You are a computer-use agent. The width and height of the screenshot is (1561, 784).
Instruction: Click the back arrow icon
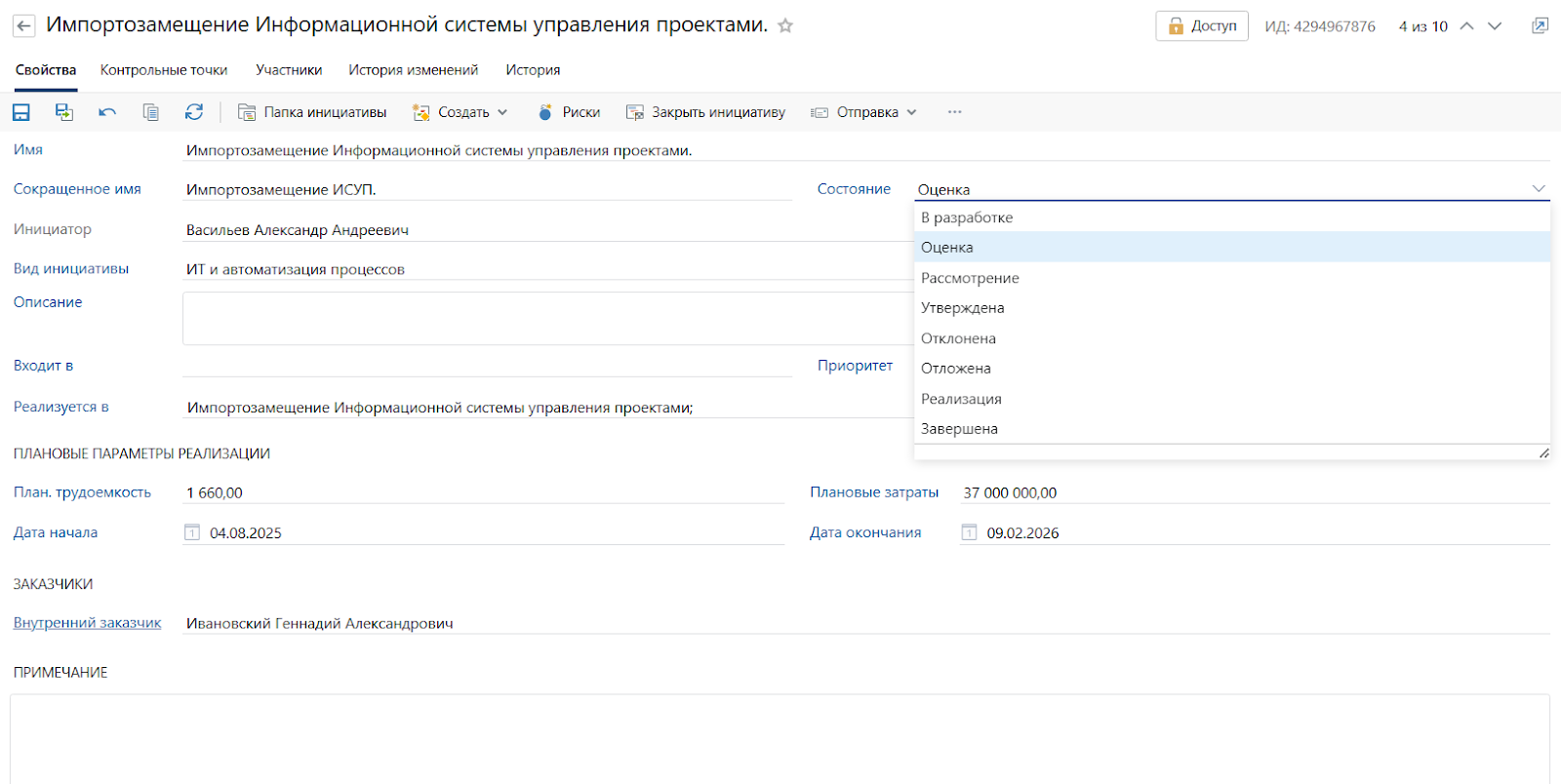tap(24, 26)
